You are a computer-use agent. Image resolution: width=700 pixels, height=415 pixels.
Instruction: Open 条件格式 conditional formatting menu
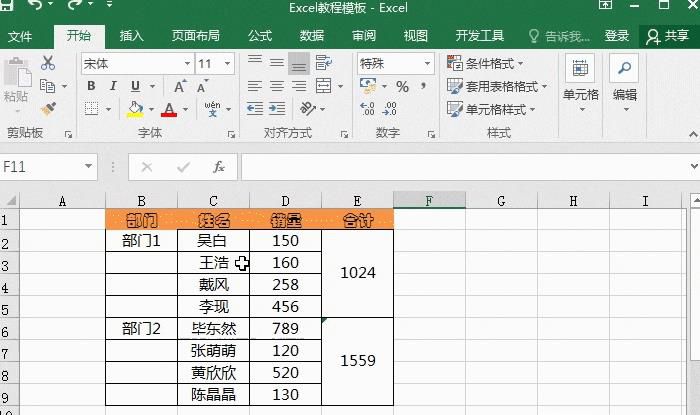click(x=485, y=63)
